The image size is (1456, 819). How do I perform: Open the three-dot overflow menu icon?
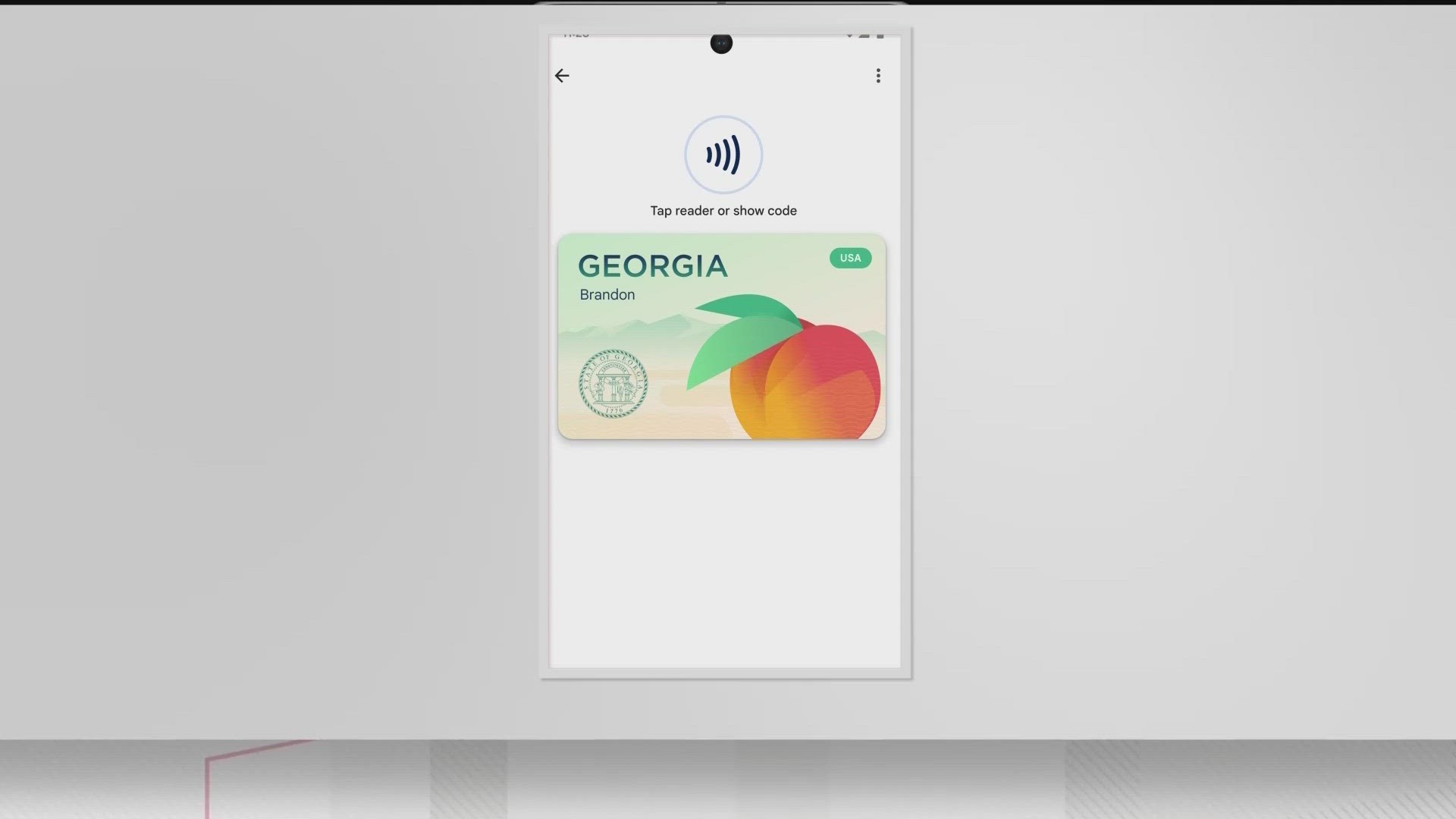click(878, 75)
